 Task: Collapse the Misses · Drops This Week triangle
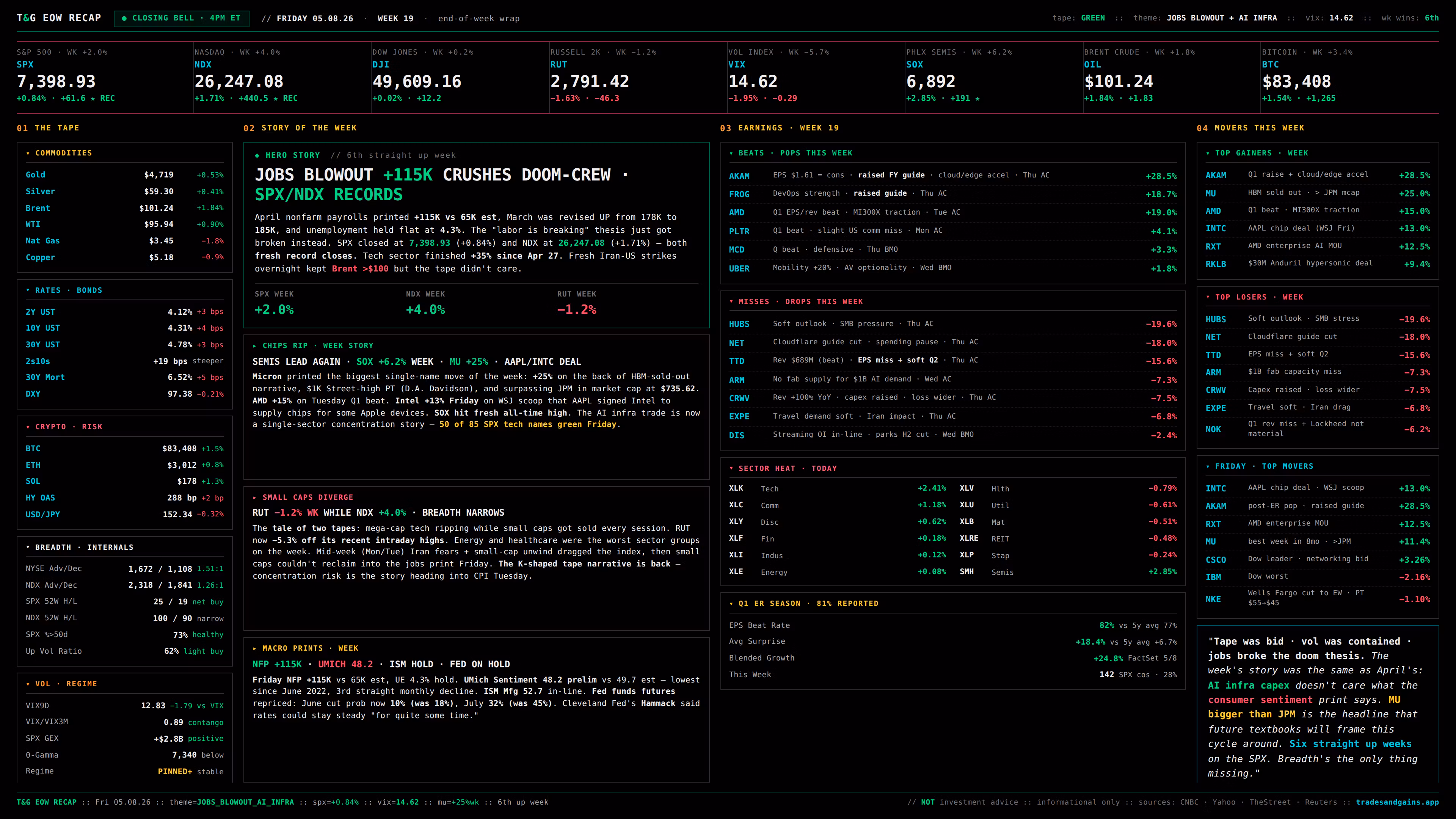[731, 302]
